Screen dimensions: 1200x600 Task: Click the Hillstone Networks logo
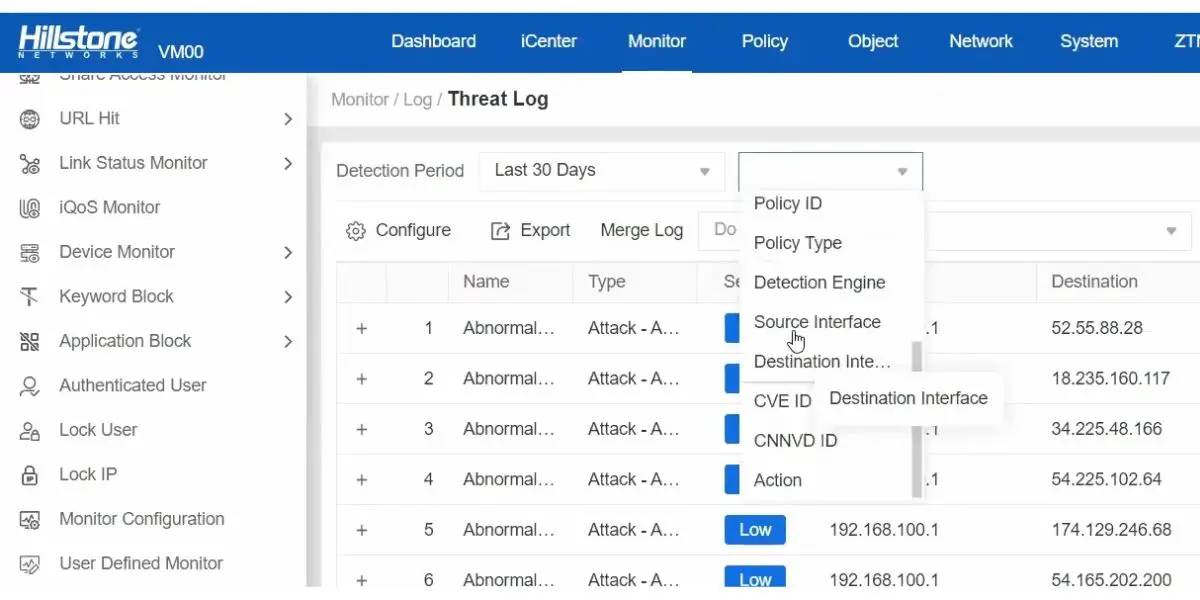pos(79,42)
